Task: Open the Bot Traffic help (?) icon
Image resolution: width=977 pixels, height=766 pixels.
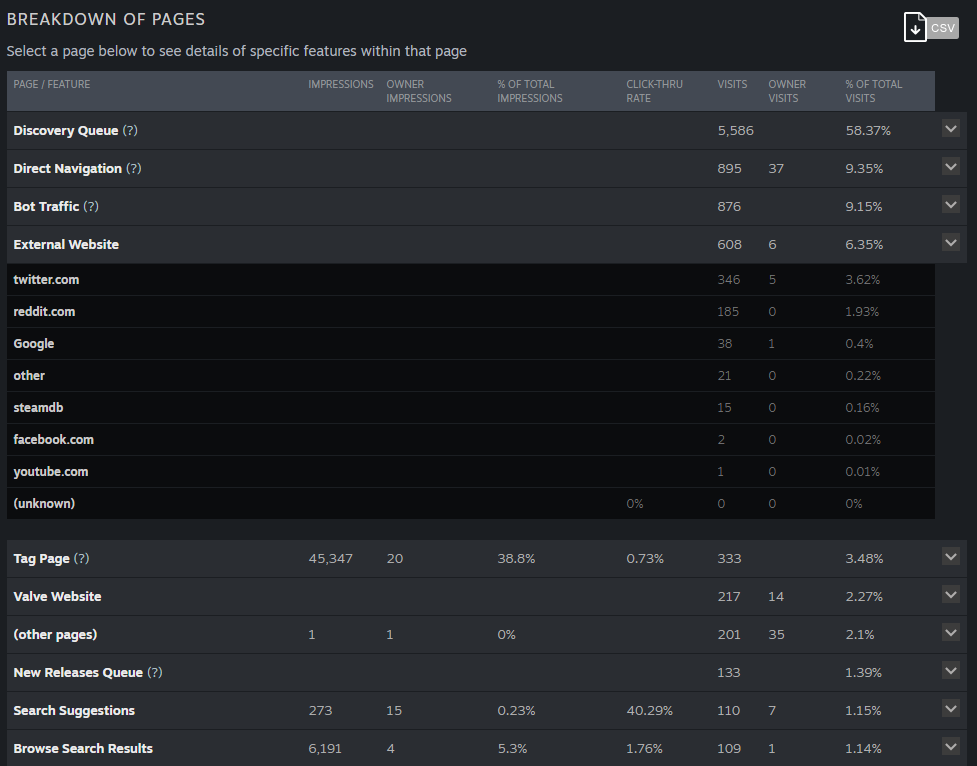Action: tap(91, 206)
